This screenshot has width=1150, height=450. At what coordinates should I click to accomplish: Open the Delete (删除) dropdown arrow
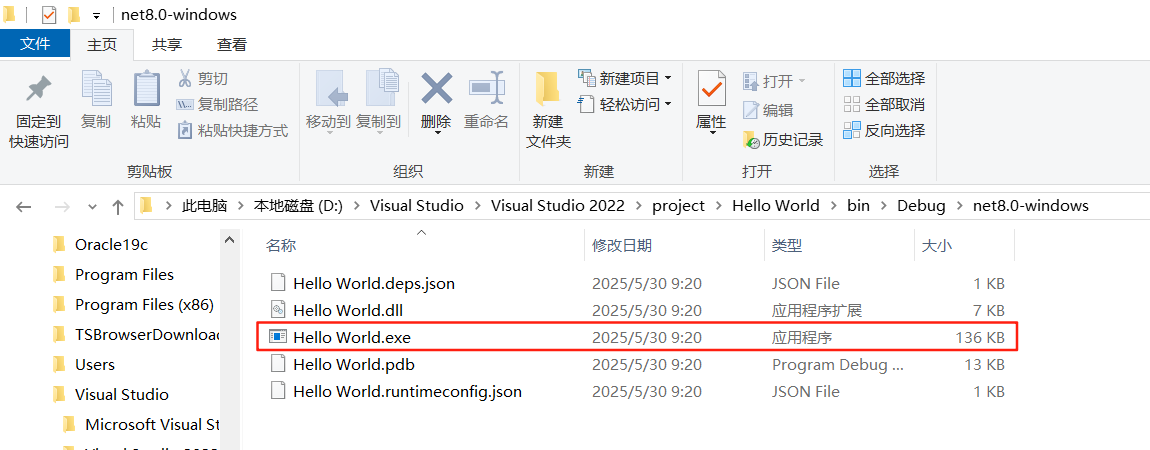tap(436, 133)
